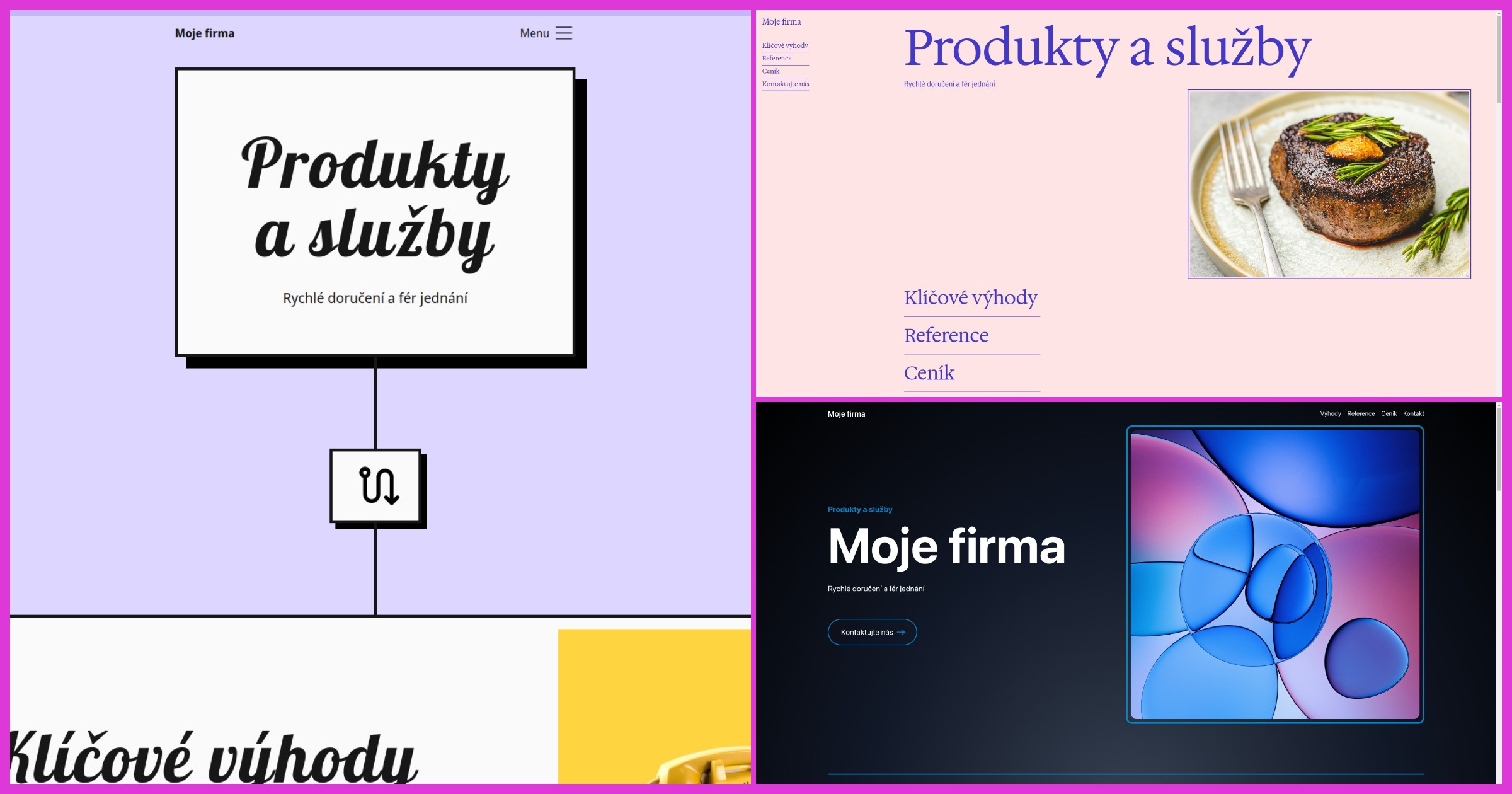Expand 'Reference' left sidebar menu item
Viewport: 1512px width, 794px height.
point(777,58)
